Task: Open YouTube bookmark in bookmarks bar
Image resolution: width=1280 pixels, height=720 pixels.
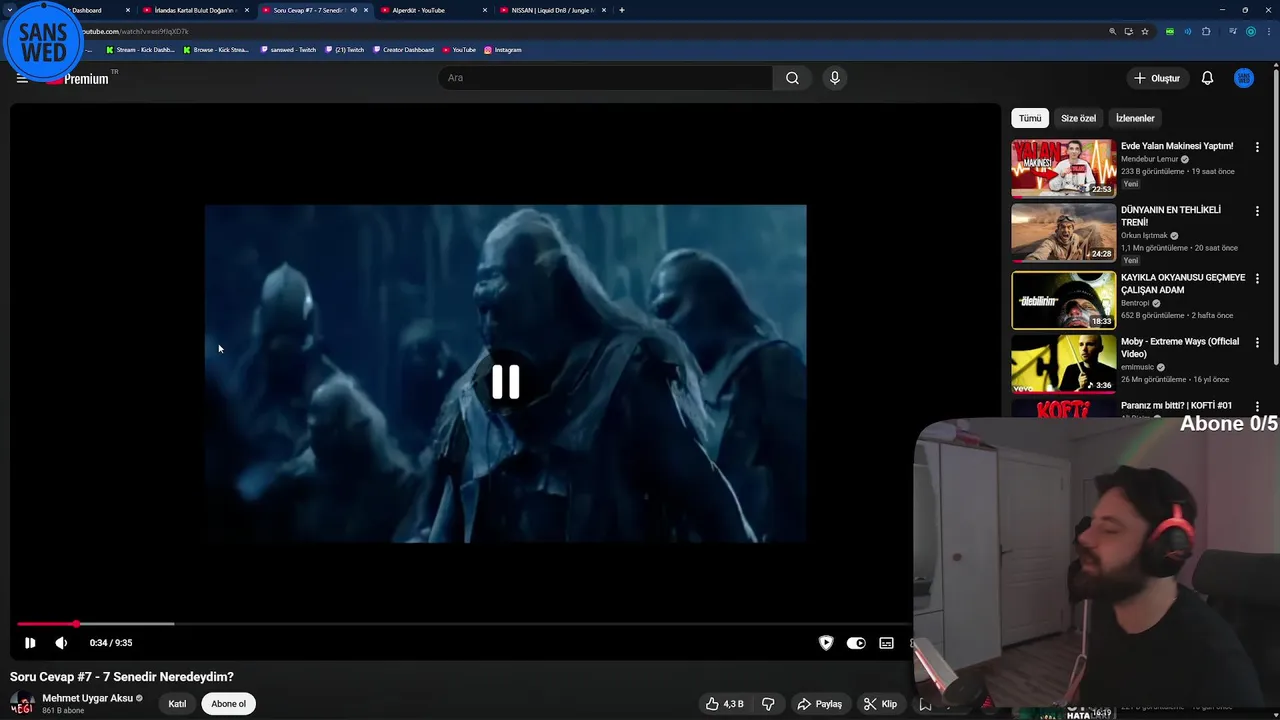Action: tap(459, 50)
